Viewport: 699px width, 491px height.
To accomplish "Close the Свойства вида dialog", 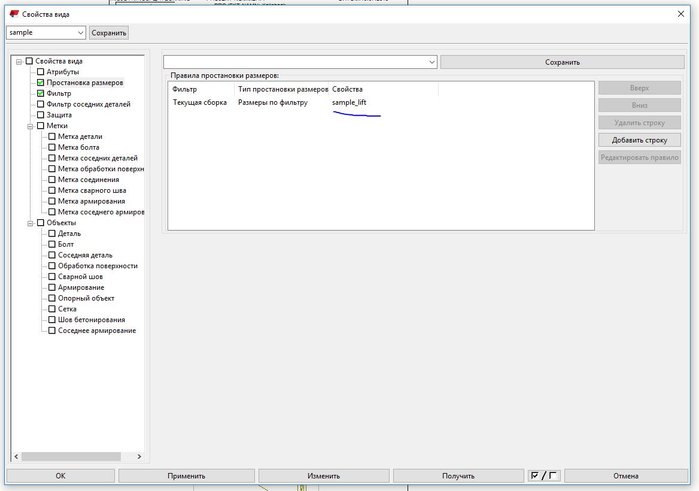I will coord(681,14).
